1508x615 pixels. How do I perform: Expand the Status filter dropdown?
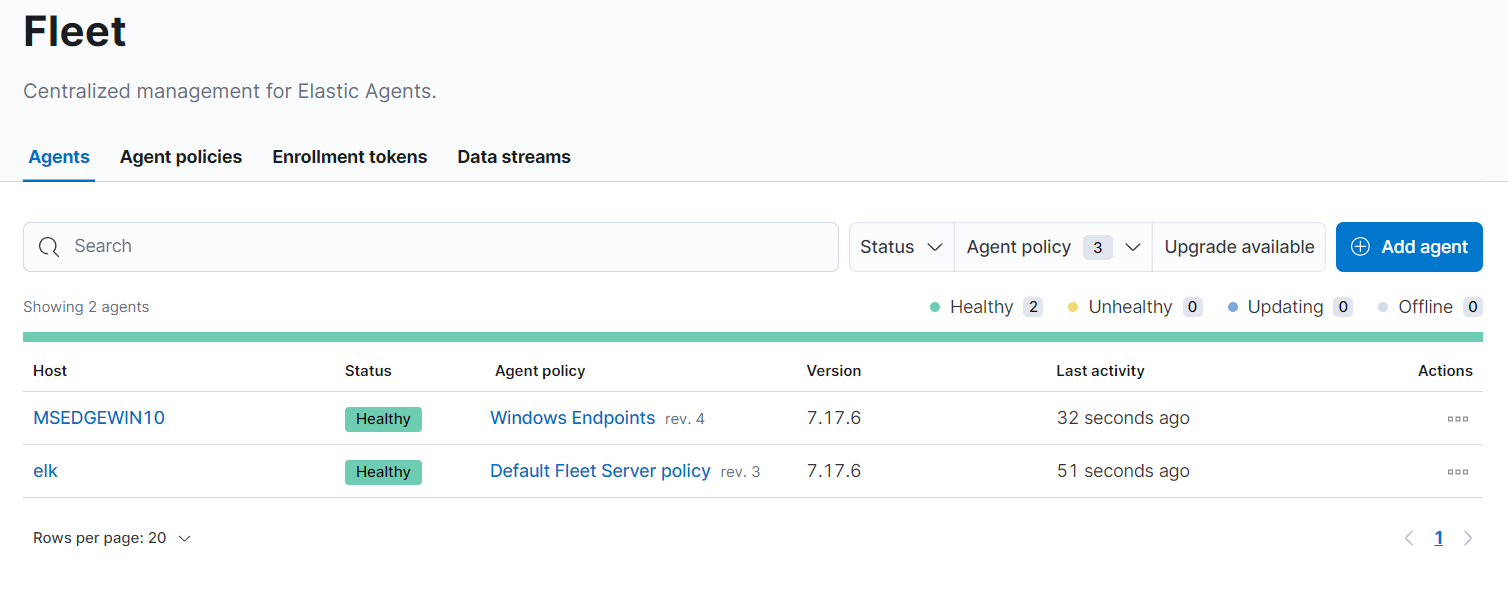[902, 247]
